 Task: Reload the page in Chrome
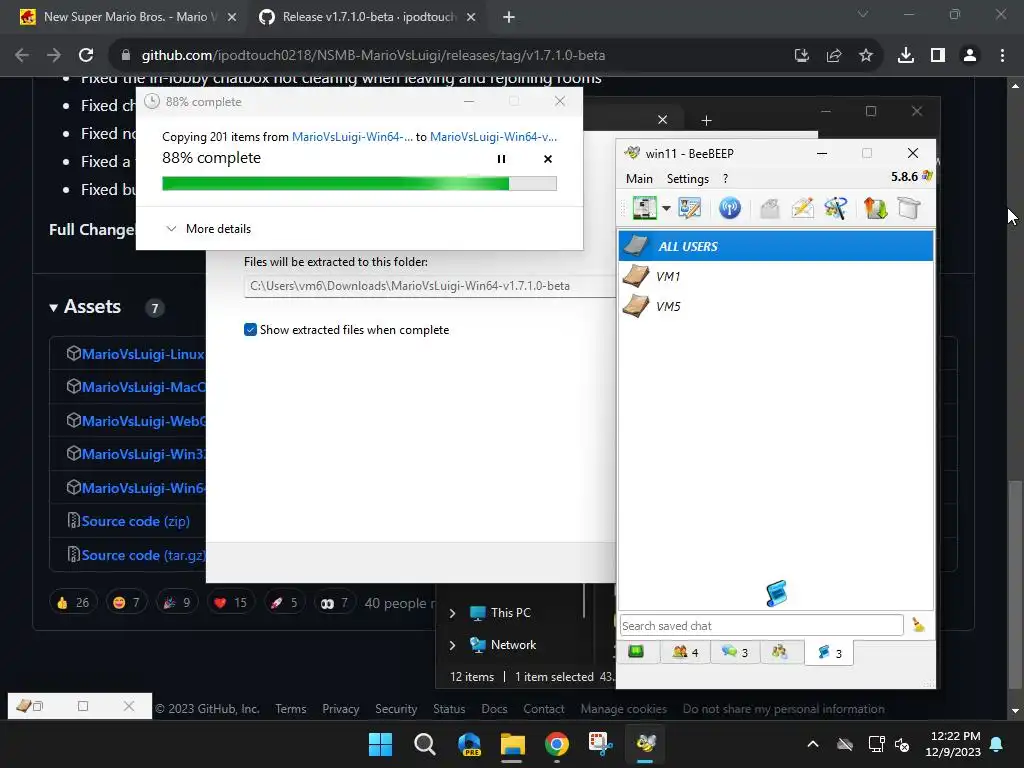(x=86, y=56)
